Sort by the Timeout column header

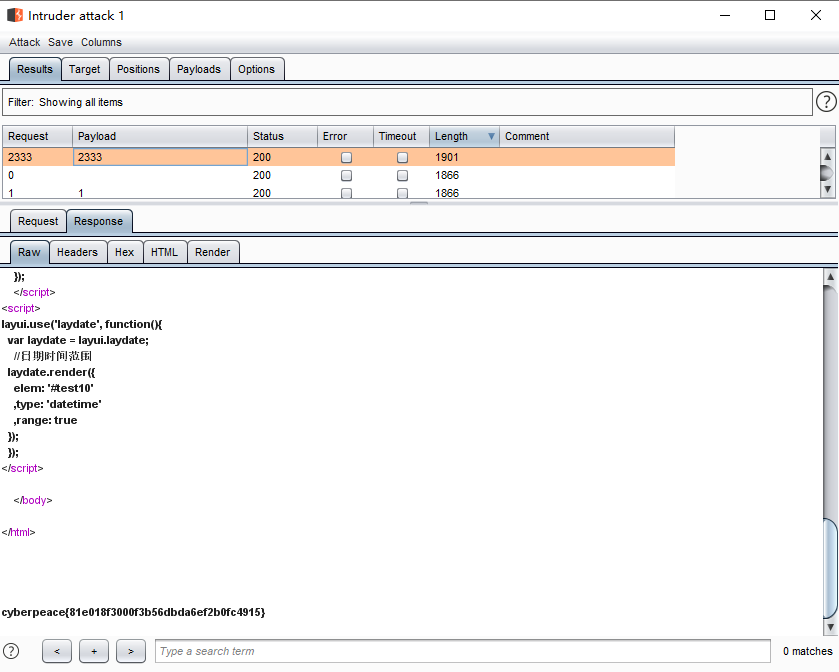(401, 136)
